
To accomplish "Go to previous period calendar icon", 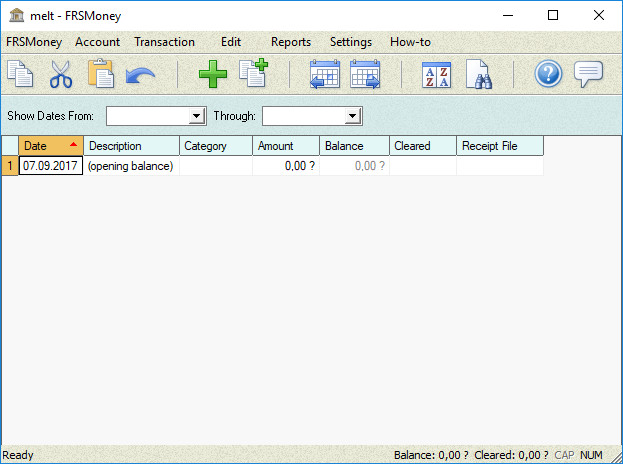I will (x=325, y=74).
